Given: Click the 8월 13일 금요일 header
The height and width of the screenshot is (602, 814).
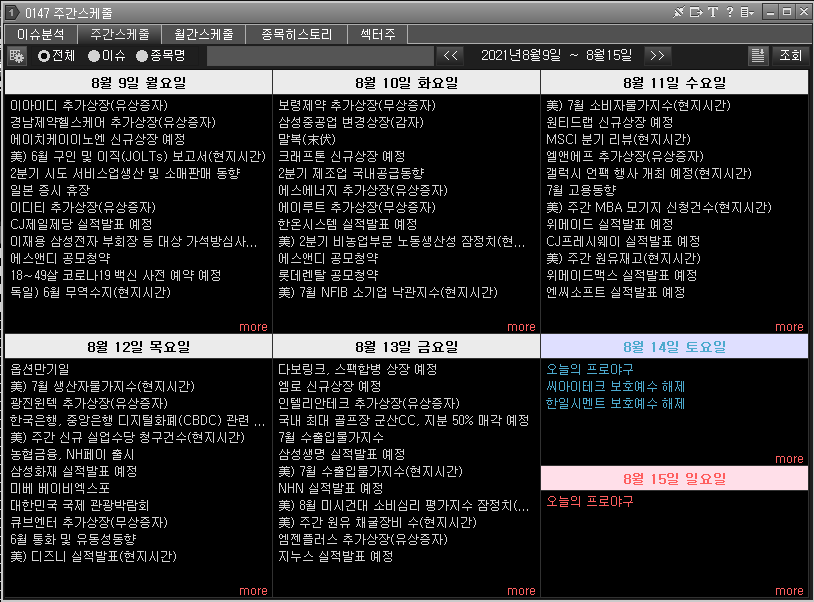Looking at the screenshot, I should pyautogui.click(x=406, y=347).
